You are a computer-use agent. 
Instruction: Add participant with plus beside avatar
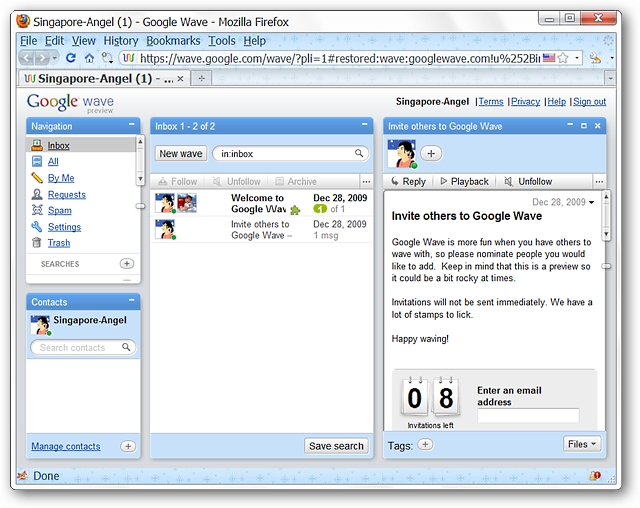coord(431,153)
